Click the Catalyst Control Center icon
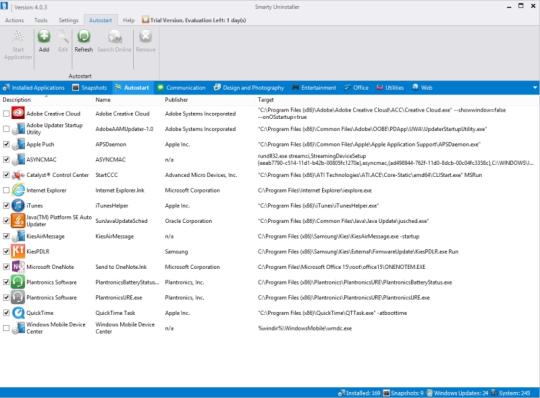This screenshot has width=540, height=398. 18,175
